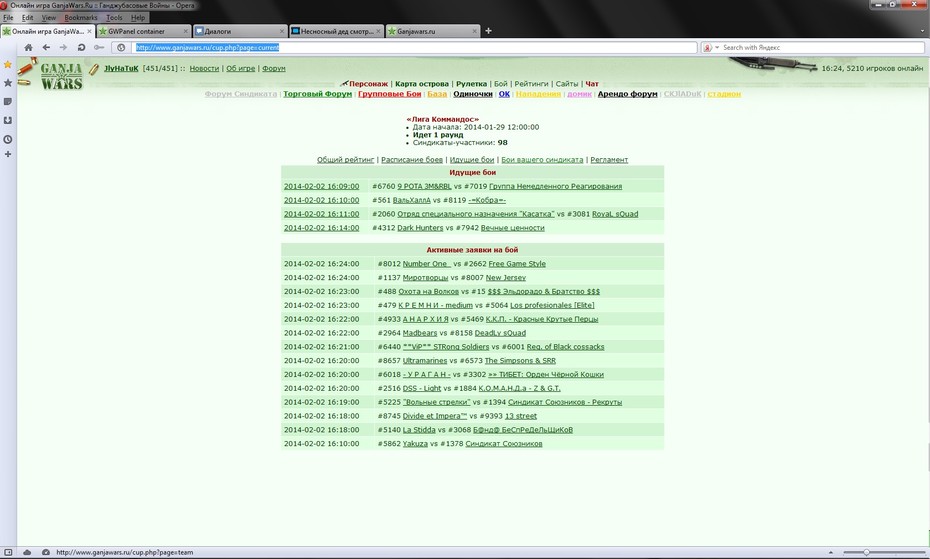The width and height of the screenshot is (930, 559).
Task: Open the Регламент link
Action: [609, 160]
